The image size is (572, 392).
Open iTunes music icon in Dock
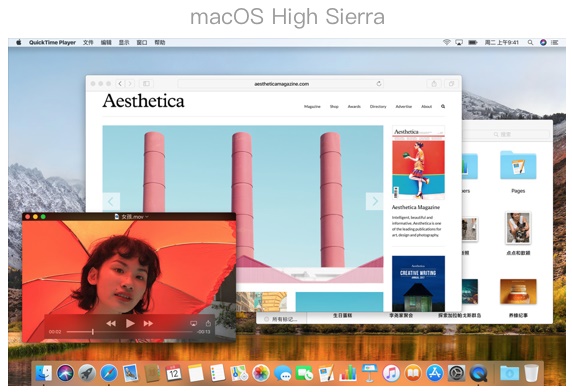point(391,373)
